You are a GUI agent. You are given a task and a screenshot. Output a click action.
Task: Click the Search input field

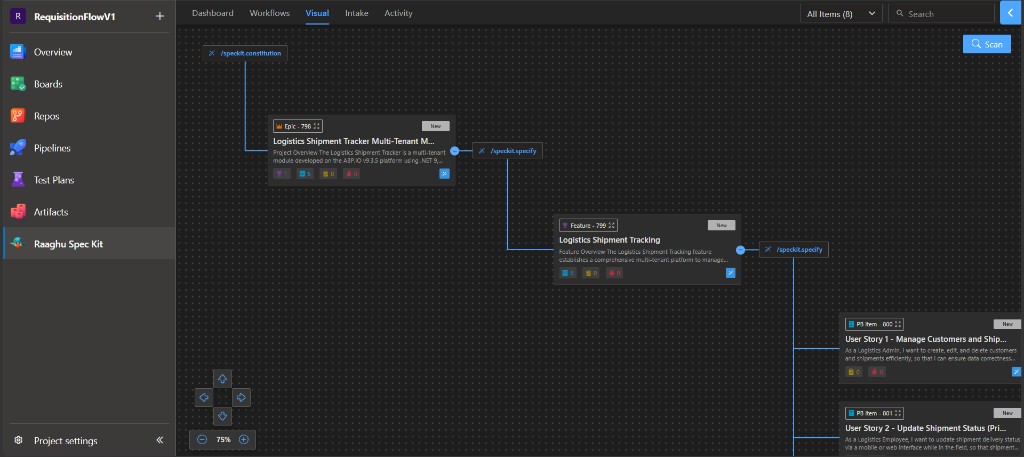pos(940,14)
